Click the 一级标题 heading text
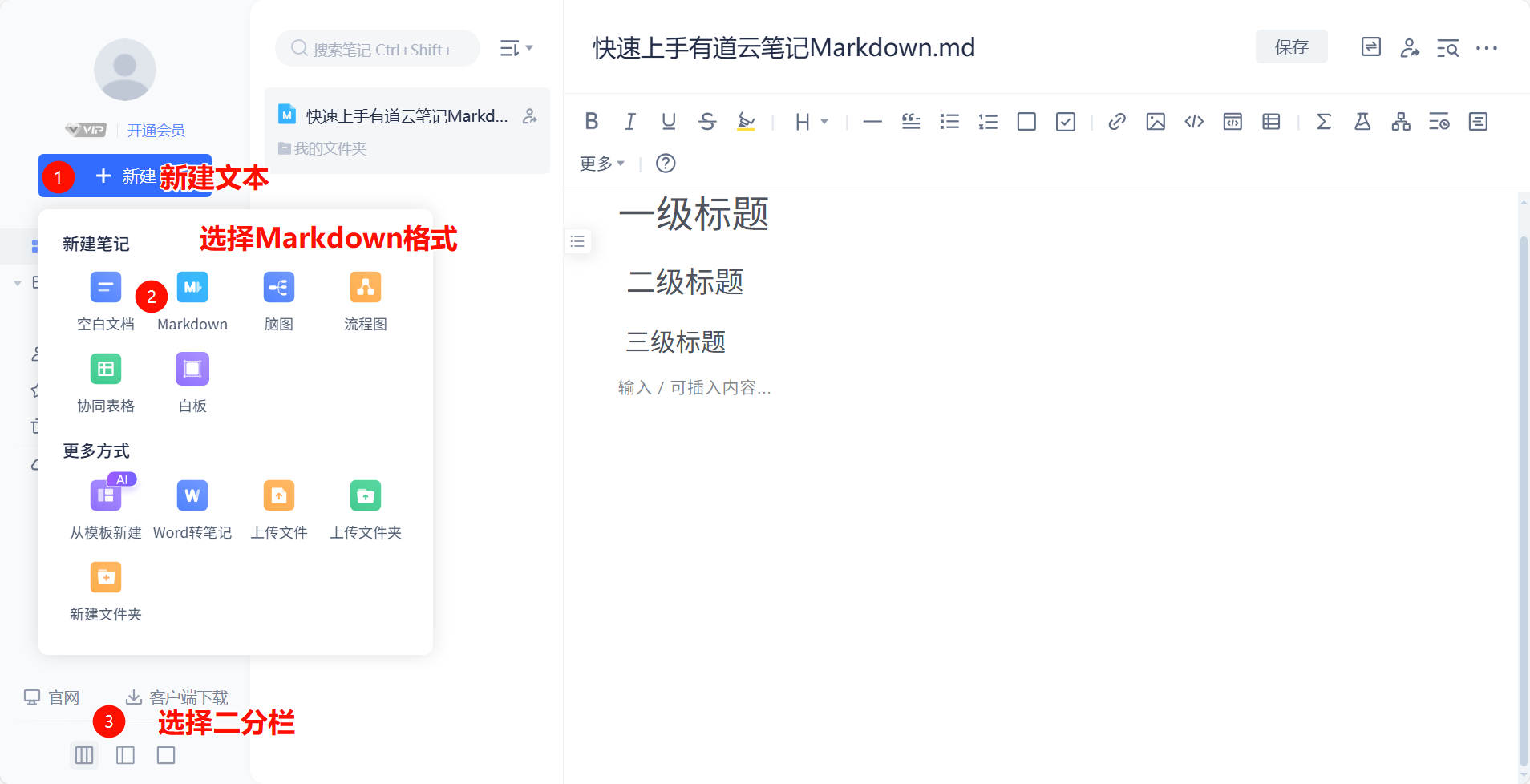 [x=694, y=214]
